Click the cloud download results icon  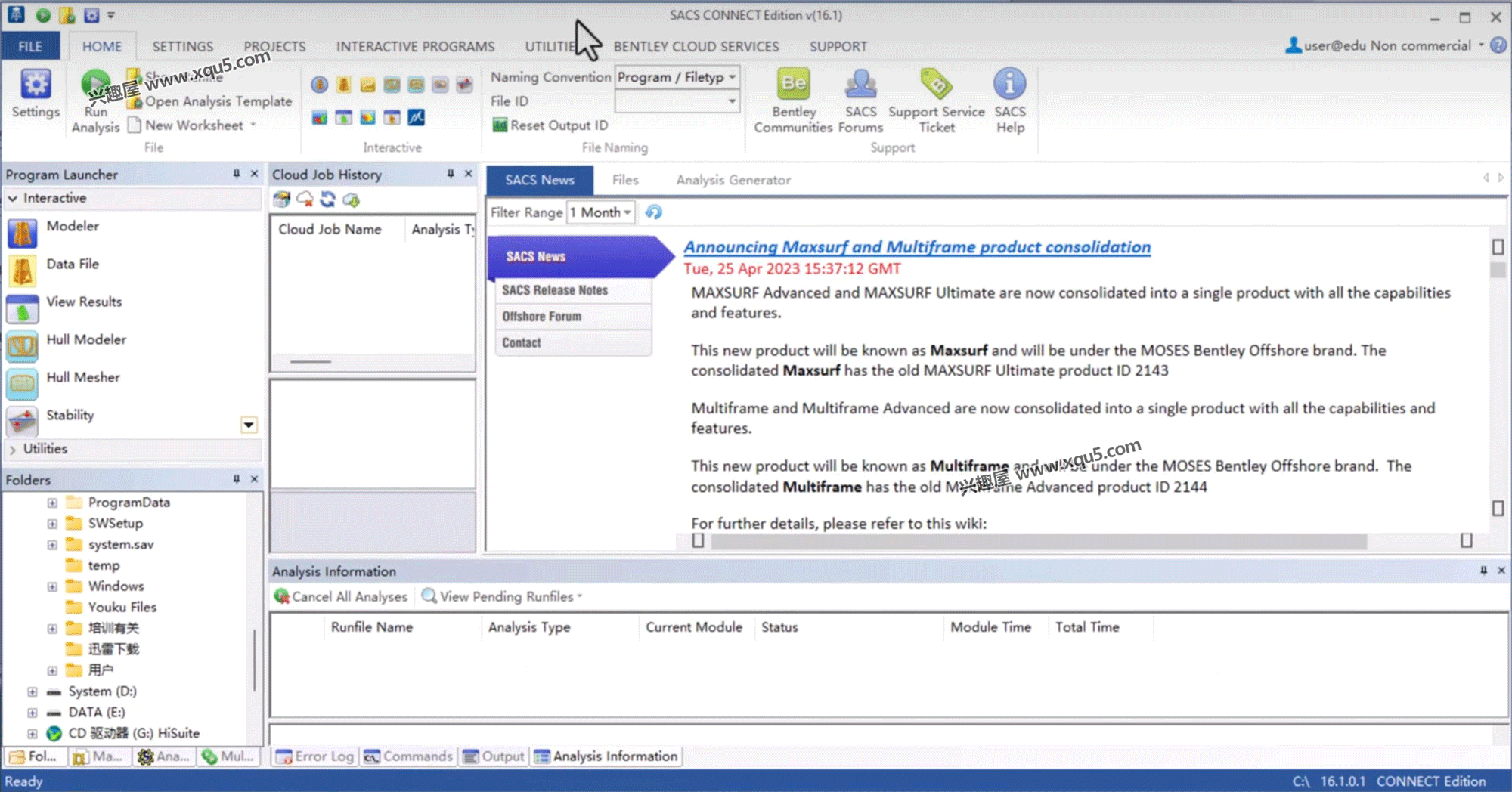(351, 200)
